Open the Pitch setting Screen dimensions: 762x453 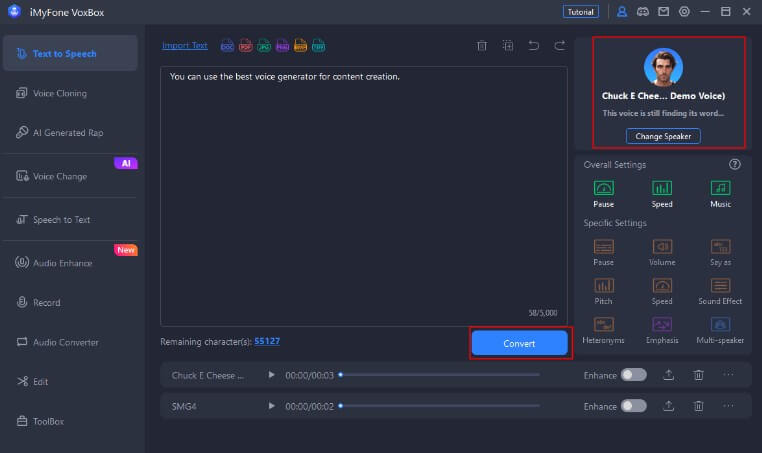[x=604, y=291]
